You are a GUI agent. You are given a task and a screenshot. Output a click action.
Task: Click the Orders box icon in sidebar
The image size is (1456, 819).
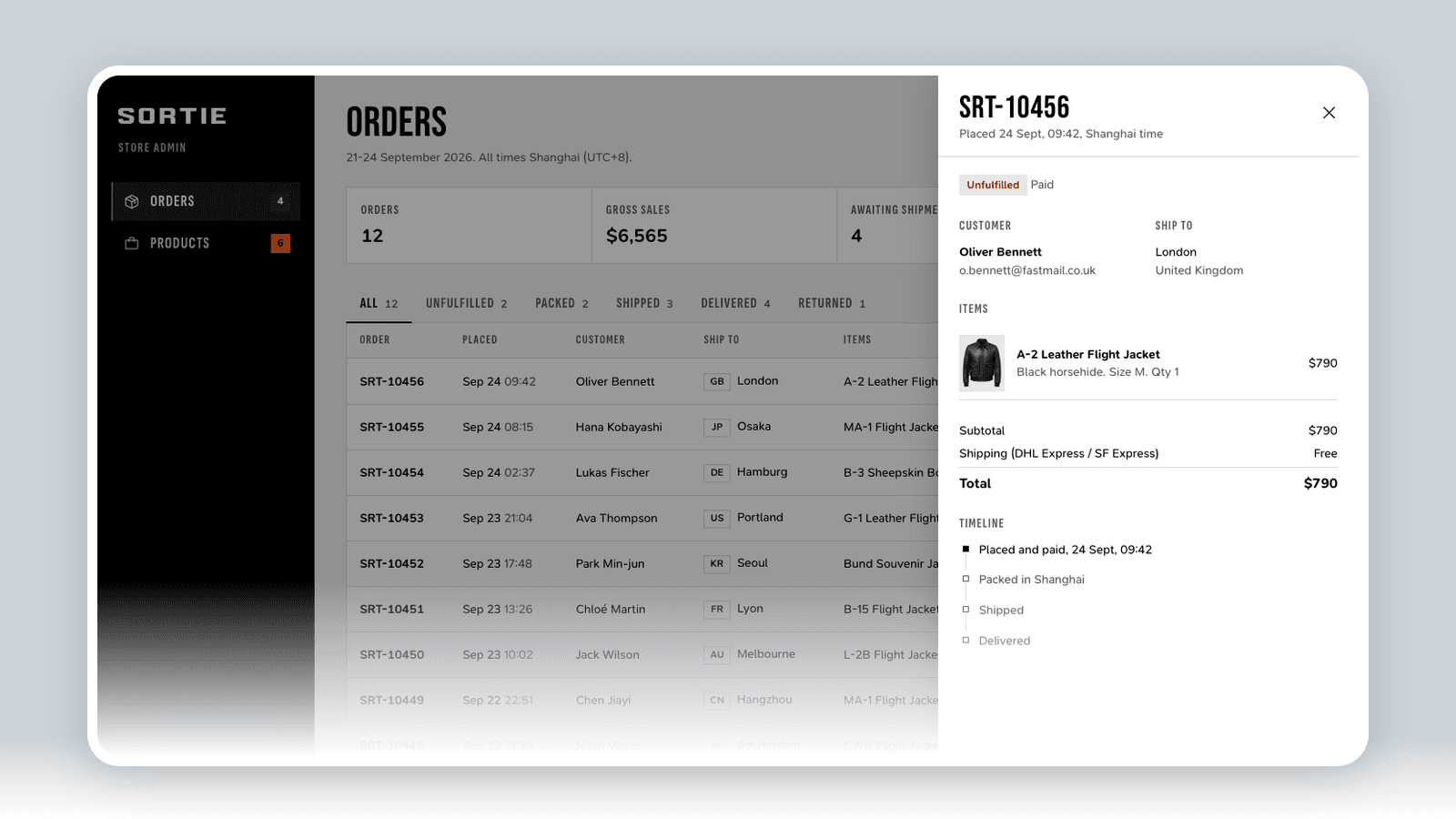coord(132,201)
